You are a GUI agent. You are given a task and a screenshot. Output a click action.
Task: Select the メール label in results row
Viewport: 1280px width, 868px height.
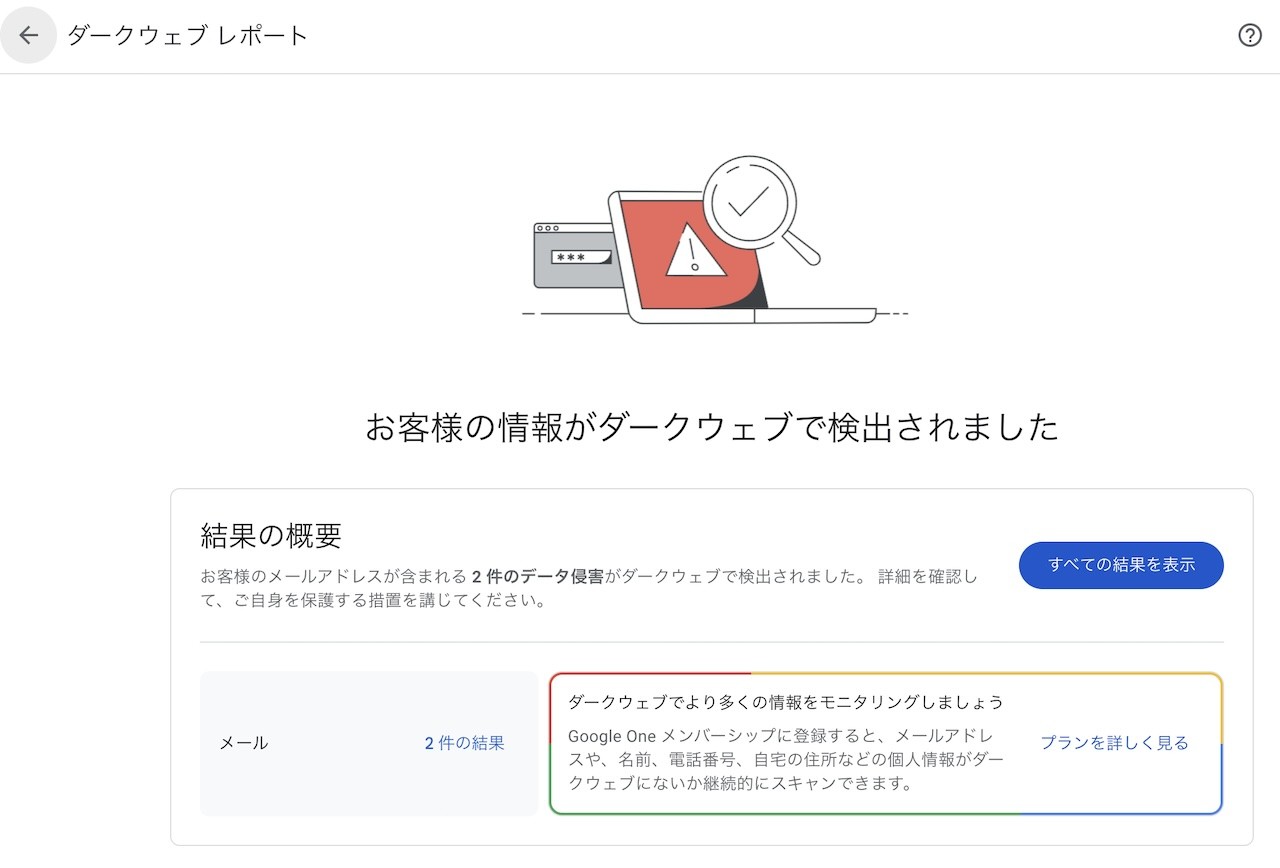244,743
